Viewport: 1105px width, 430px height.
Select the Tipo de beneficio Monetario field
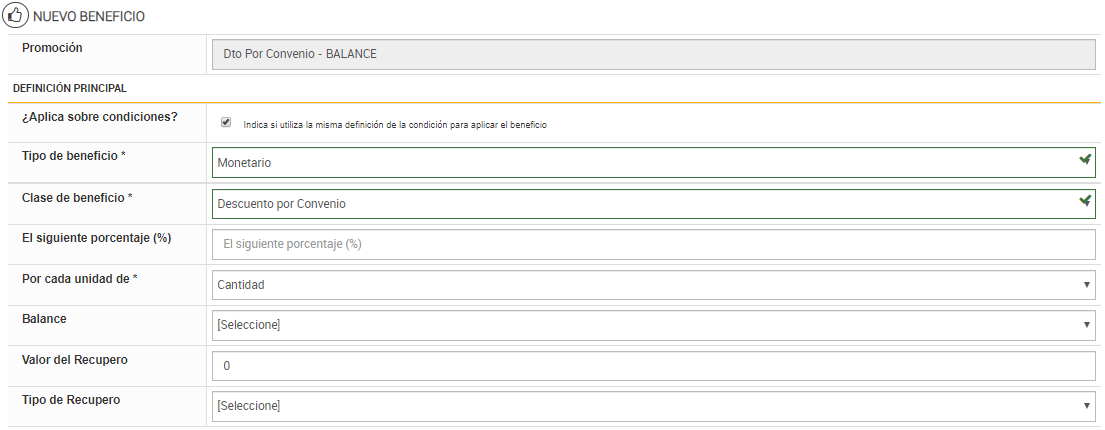[x=640, y=162]
